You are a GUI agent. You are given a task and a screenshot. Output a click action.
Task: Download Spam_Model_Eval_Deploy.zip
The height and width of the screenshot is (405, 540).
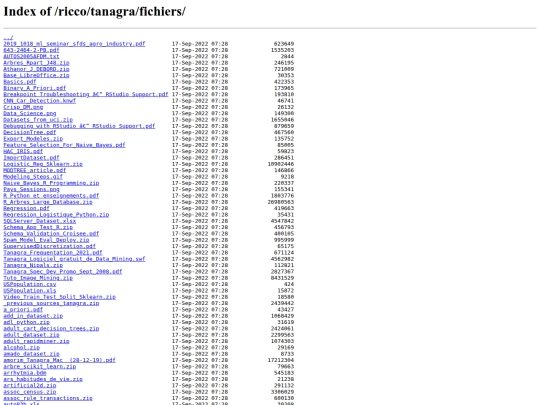coord(46,240)
